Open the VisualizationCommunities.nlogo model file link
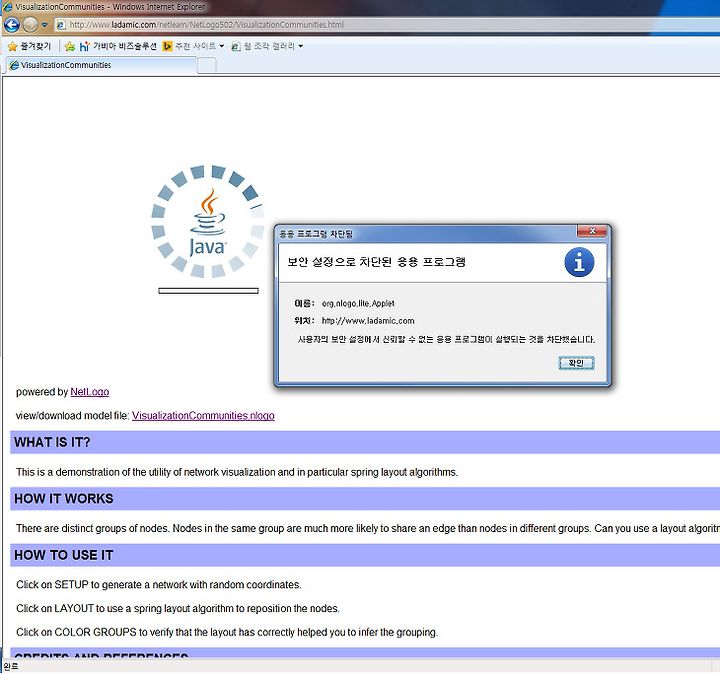Viewport: 720px width, 673px height. coord(203,416)
